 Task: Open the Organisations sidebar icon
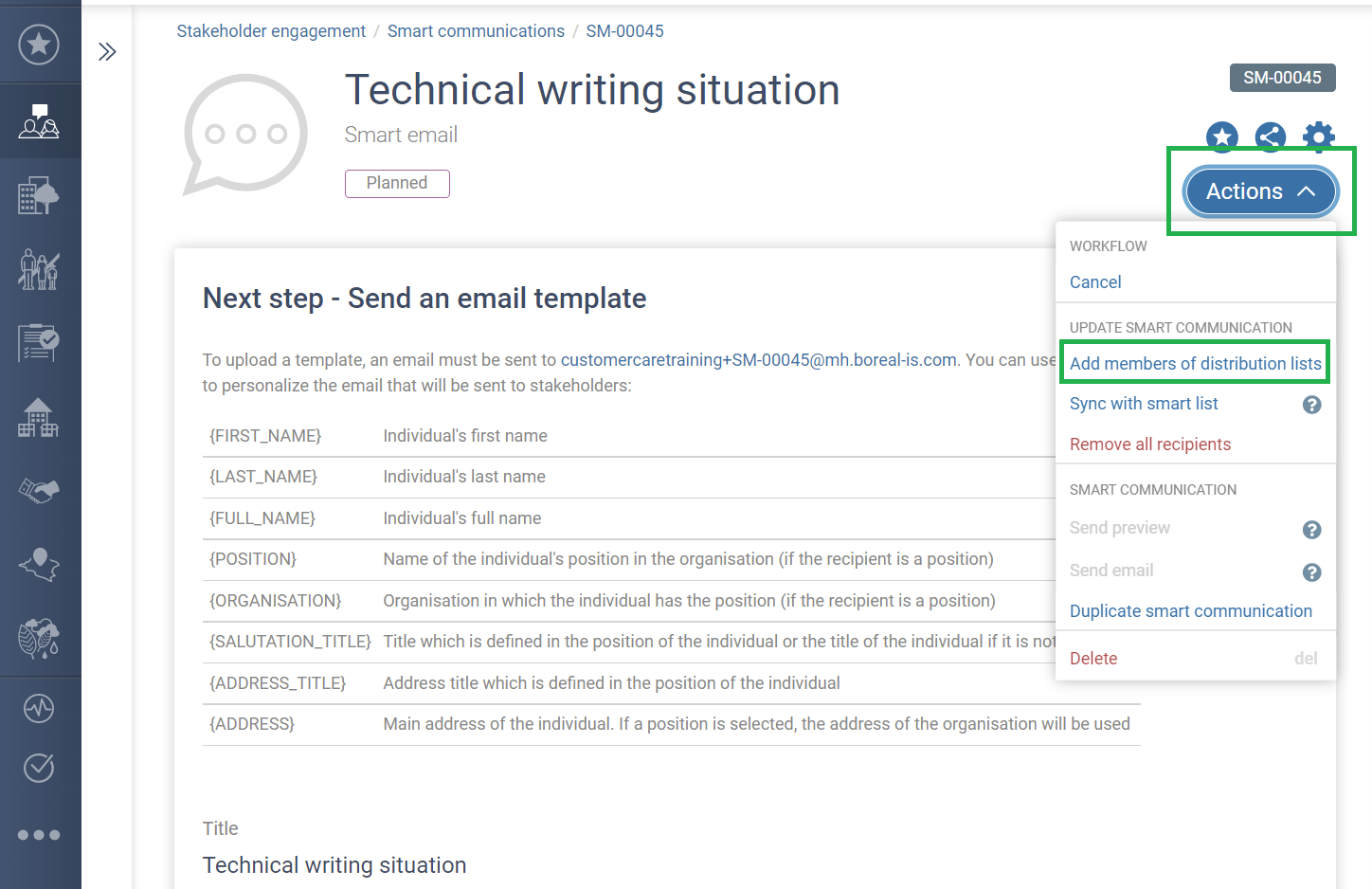(39, 194)
